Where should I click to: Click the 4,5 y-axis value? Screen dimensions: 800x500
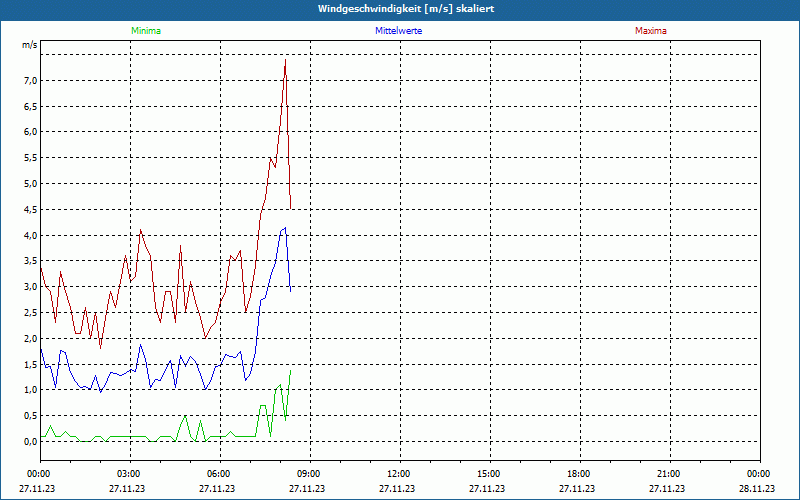(30, 209)
